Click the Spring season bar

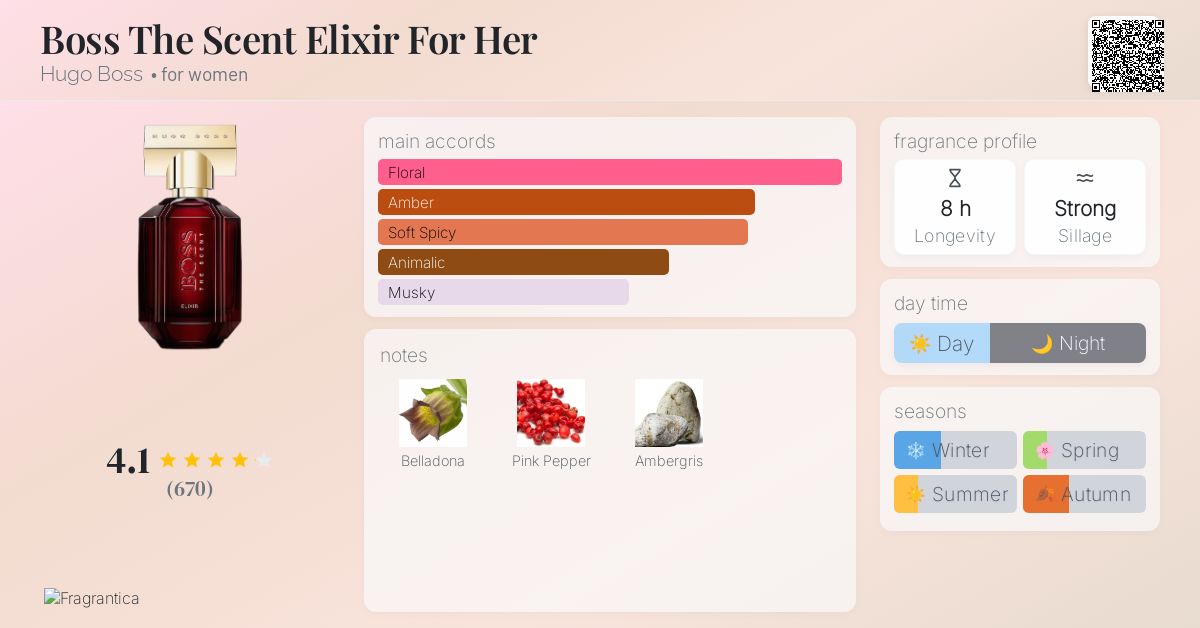[x=1084, y=450]
